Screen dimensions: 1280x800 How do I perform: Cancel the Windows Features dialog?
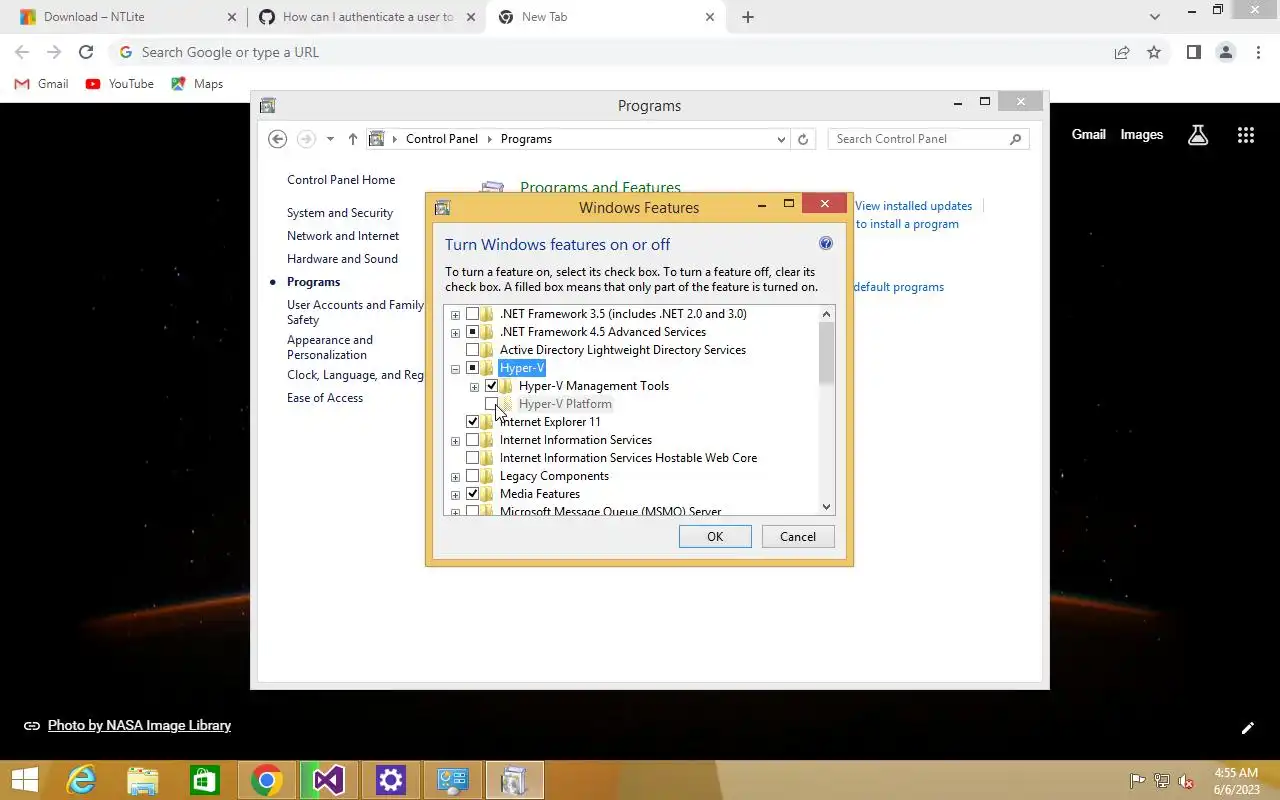[x=798, y=537]
